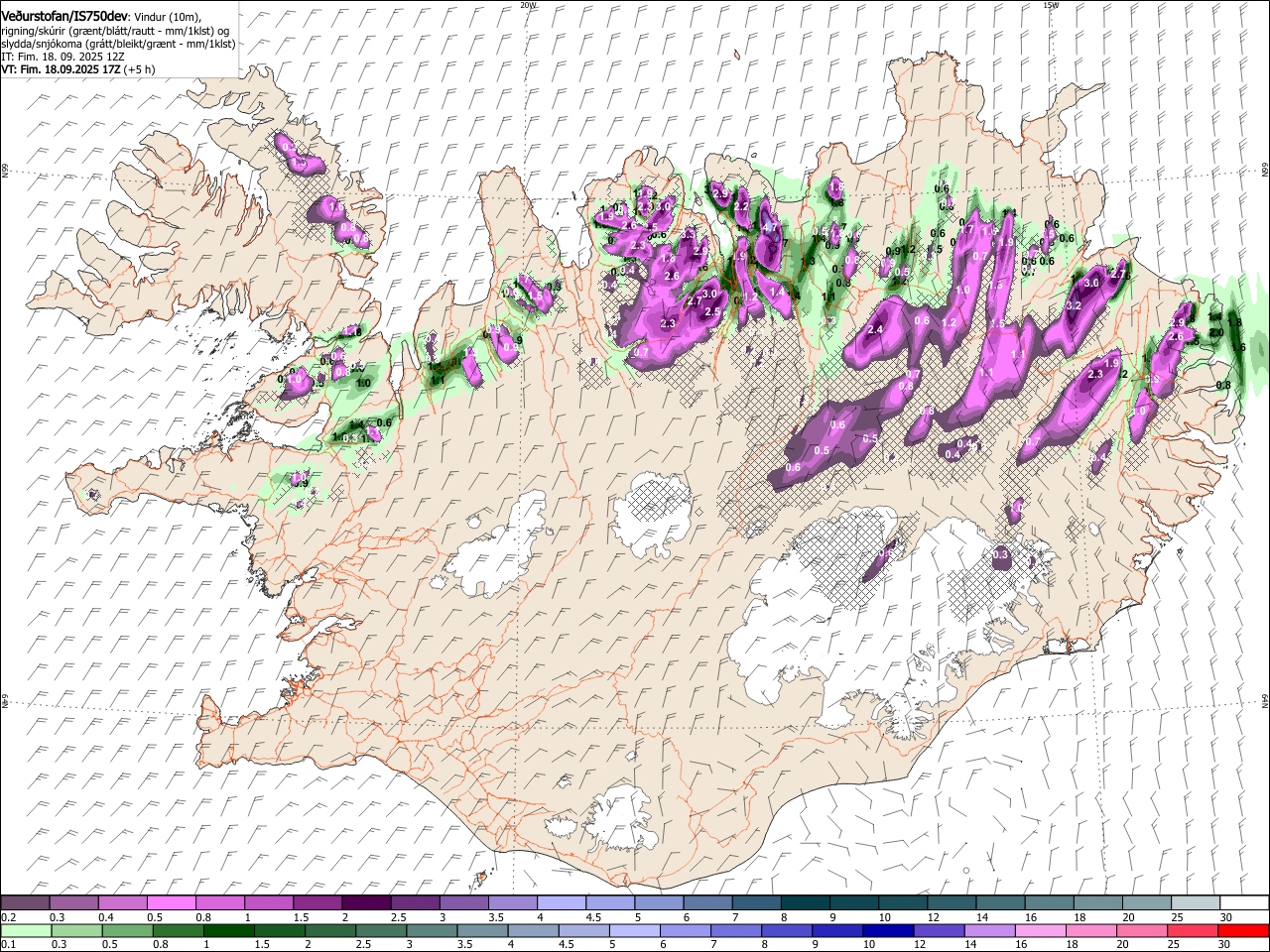Image resolution: width=1270 pixels, height=952 pixels.
Task: Pick the white 30 swatch in upper legend row
Action: 1245,902
